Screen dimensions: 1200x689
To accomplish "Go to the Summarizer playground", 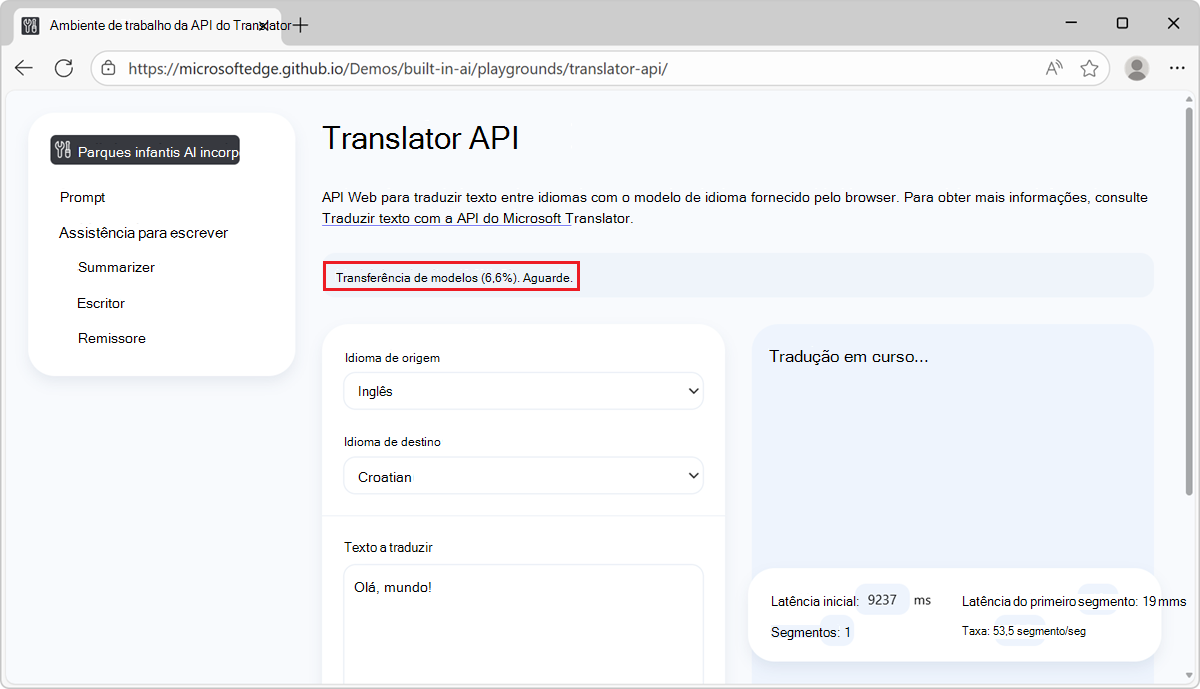I will coord(116,267).
